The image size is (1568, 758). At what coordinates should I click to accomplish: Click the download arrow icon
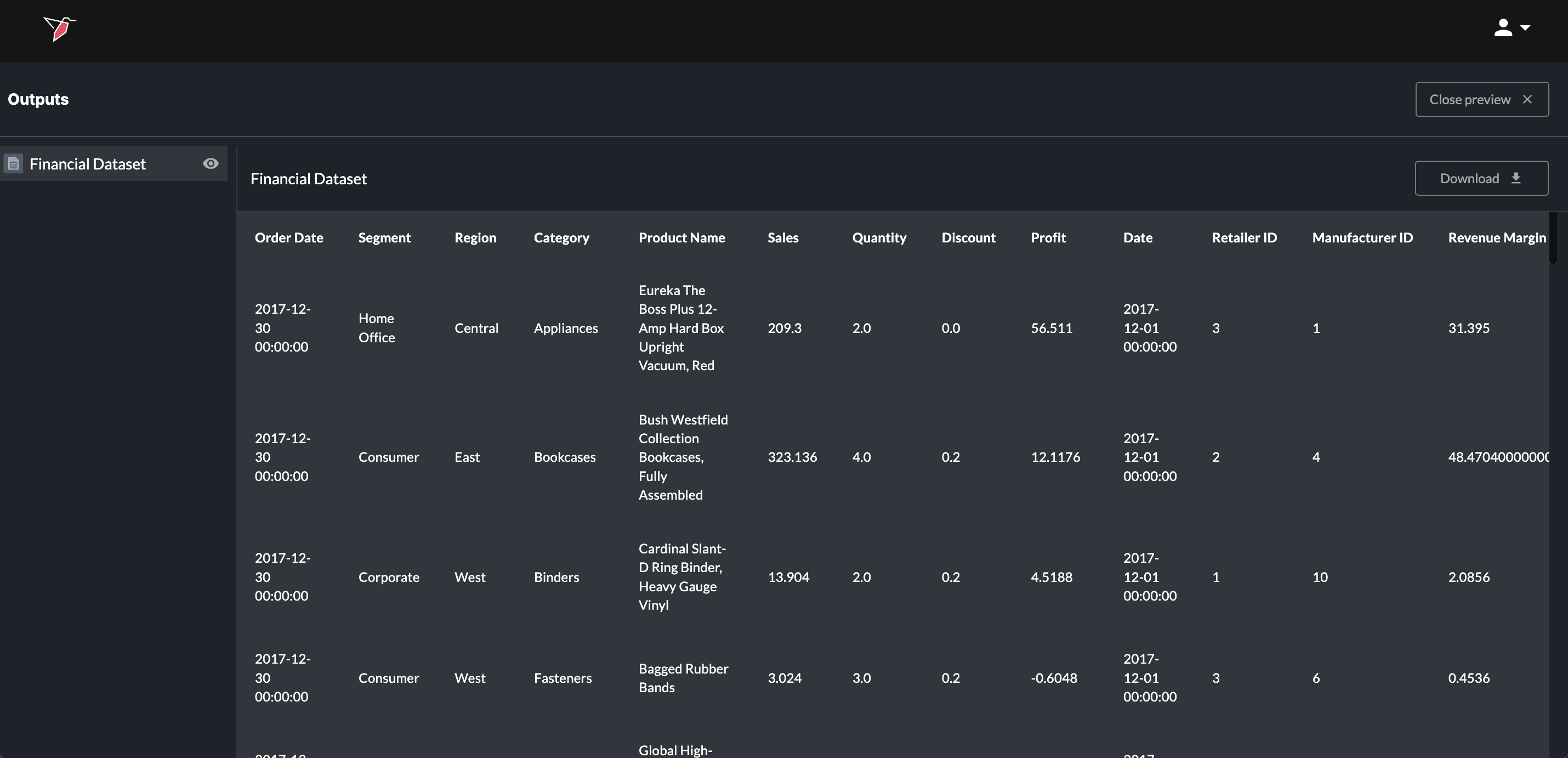point(1516,178)
